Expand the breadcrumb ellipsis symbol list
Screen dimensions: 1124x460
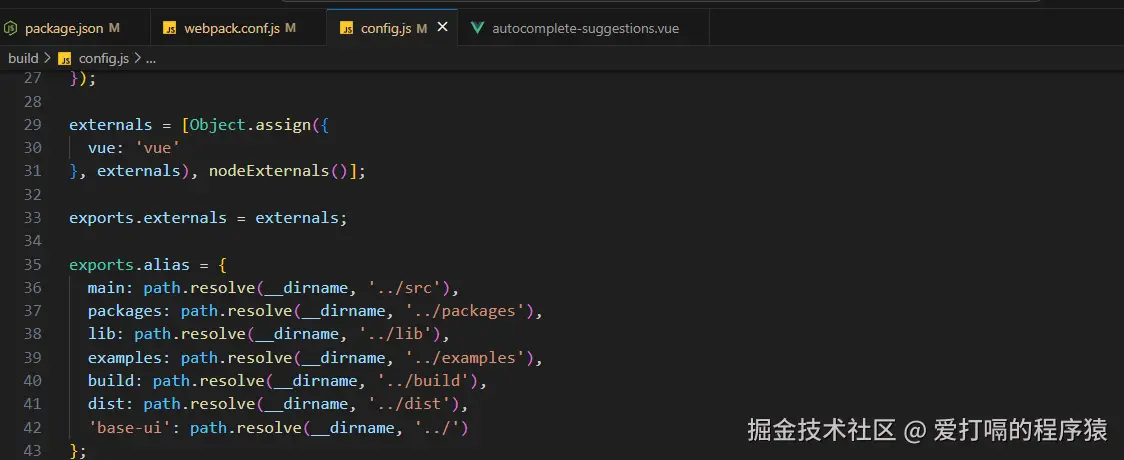pos(150,59)
